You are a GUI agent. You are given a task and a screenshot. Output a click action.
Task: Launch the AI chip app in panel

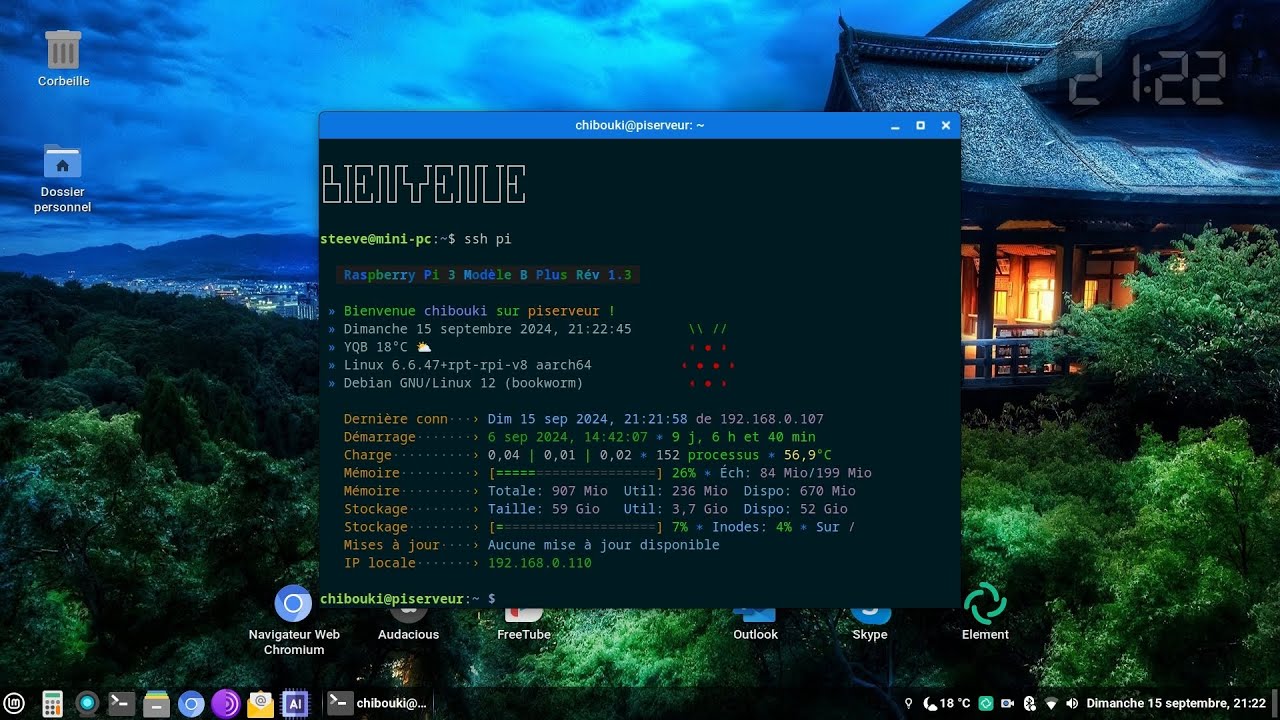pyautogui.click(x=295, y=704)
